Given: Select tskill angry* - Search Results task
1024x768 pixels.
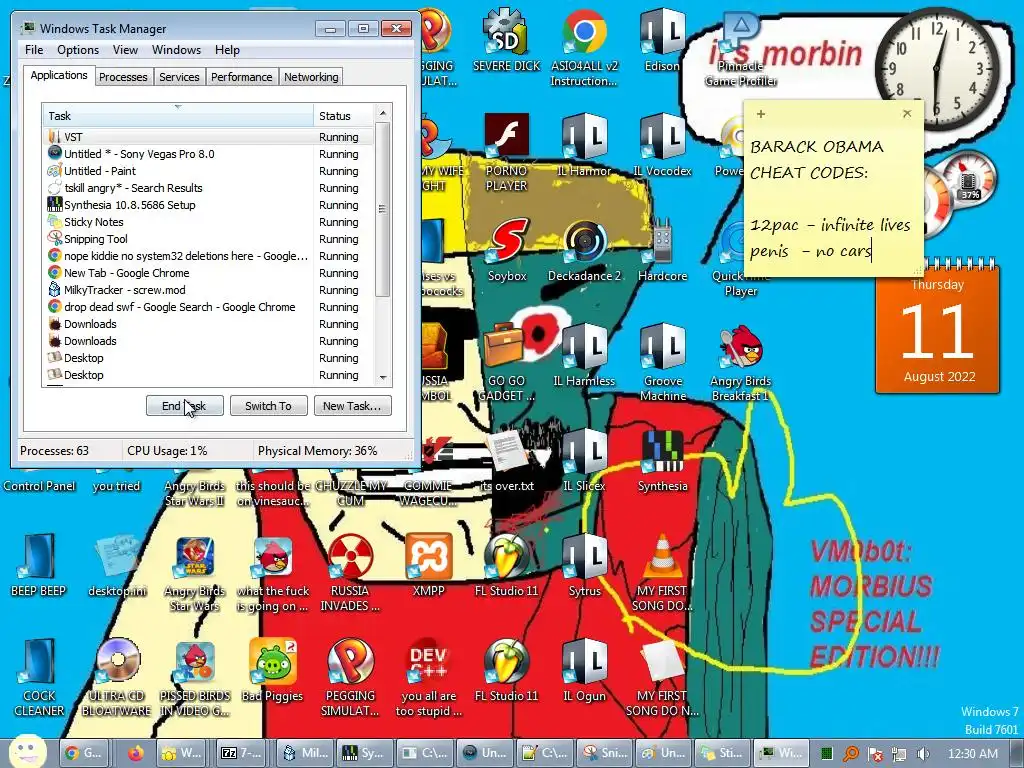Looking at the screenshot, I should (x=210, y=188).
